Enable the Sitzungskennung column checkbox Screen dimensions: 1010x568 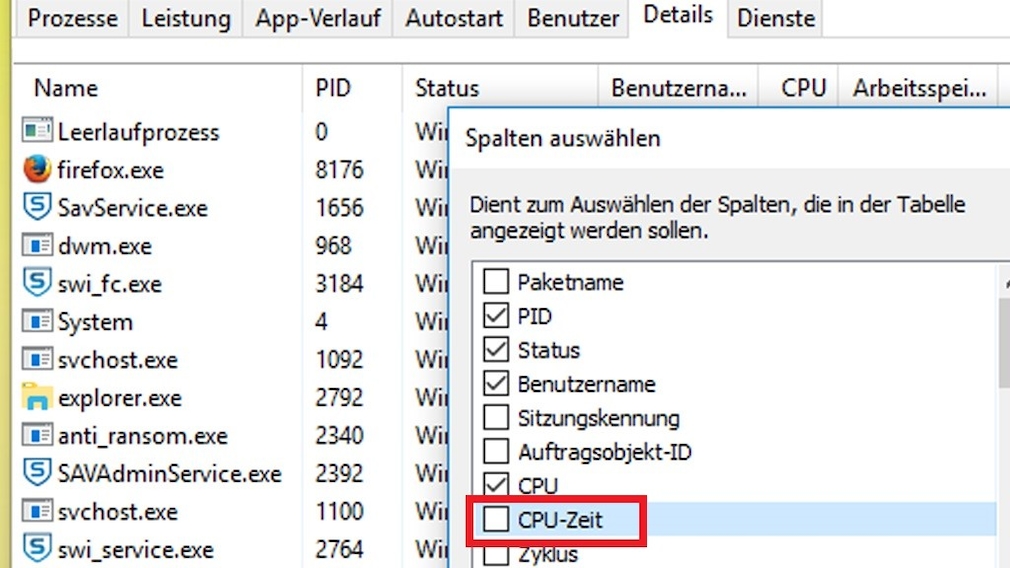(x=496, y=417)
